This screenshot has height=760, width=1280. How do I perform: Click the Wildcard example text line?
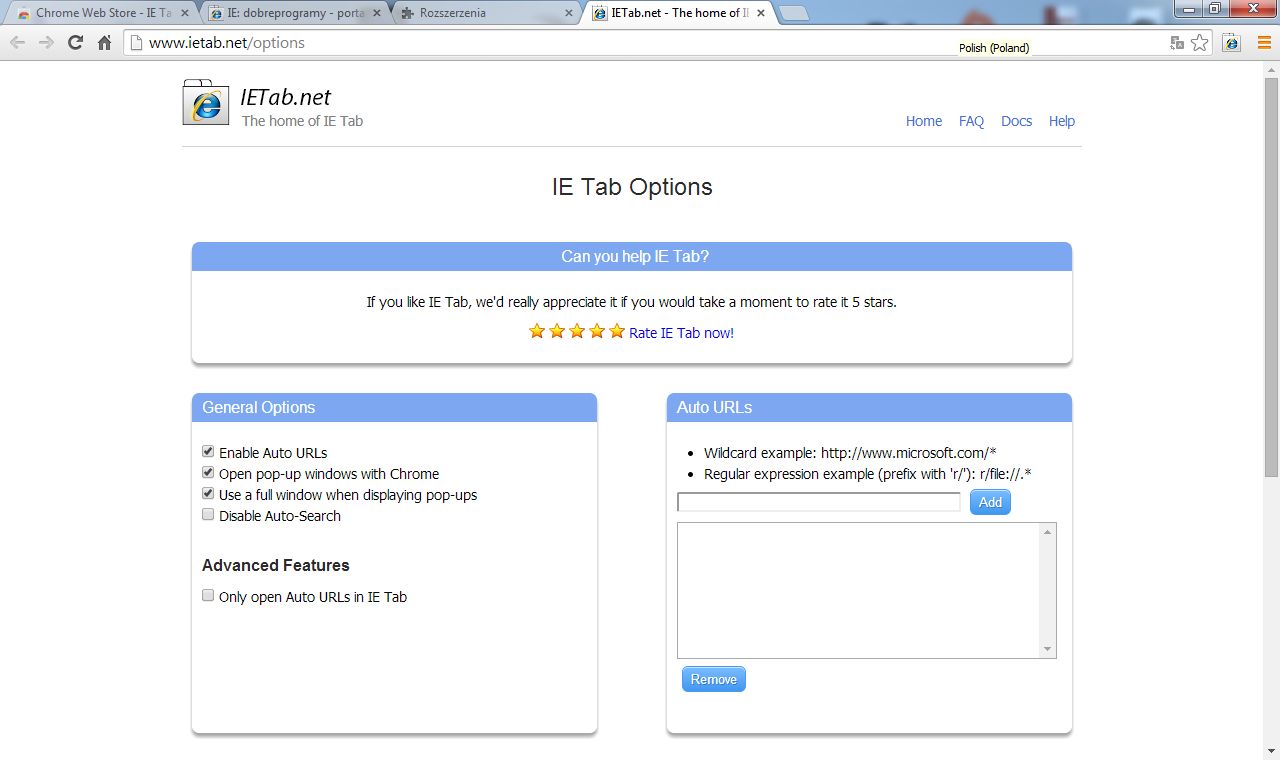pos(850,453)
